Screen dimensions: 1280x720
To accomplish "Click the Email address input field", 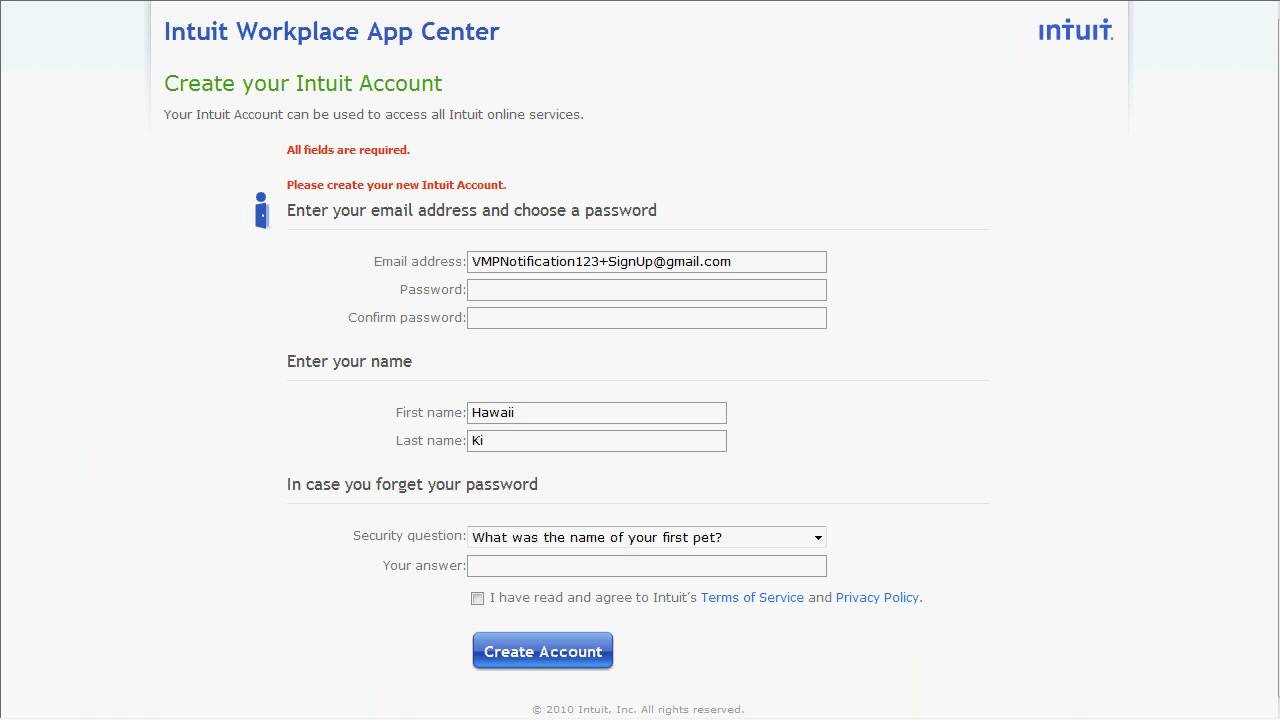I will 647,262.
